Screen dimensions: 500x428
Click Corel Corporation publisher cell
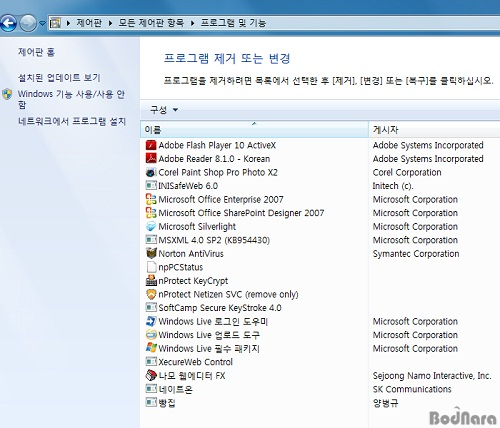tap(407, 172)
